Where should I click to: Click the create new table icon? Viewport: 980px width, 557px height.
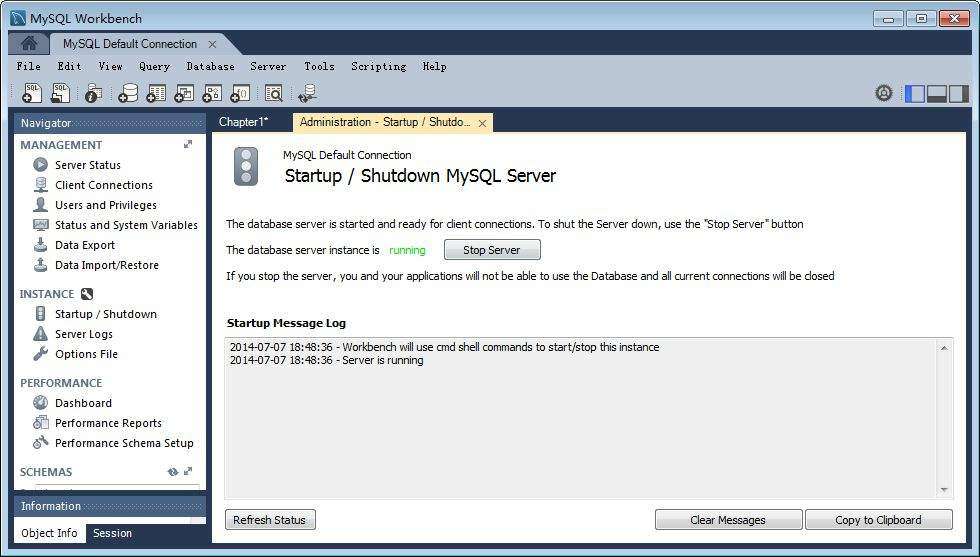coord(156,93)
